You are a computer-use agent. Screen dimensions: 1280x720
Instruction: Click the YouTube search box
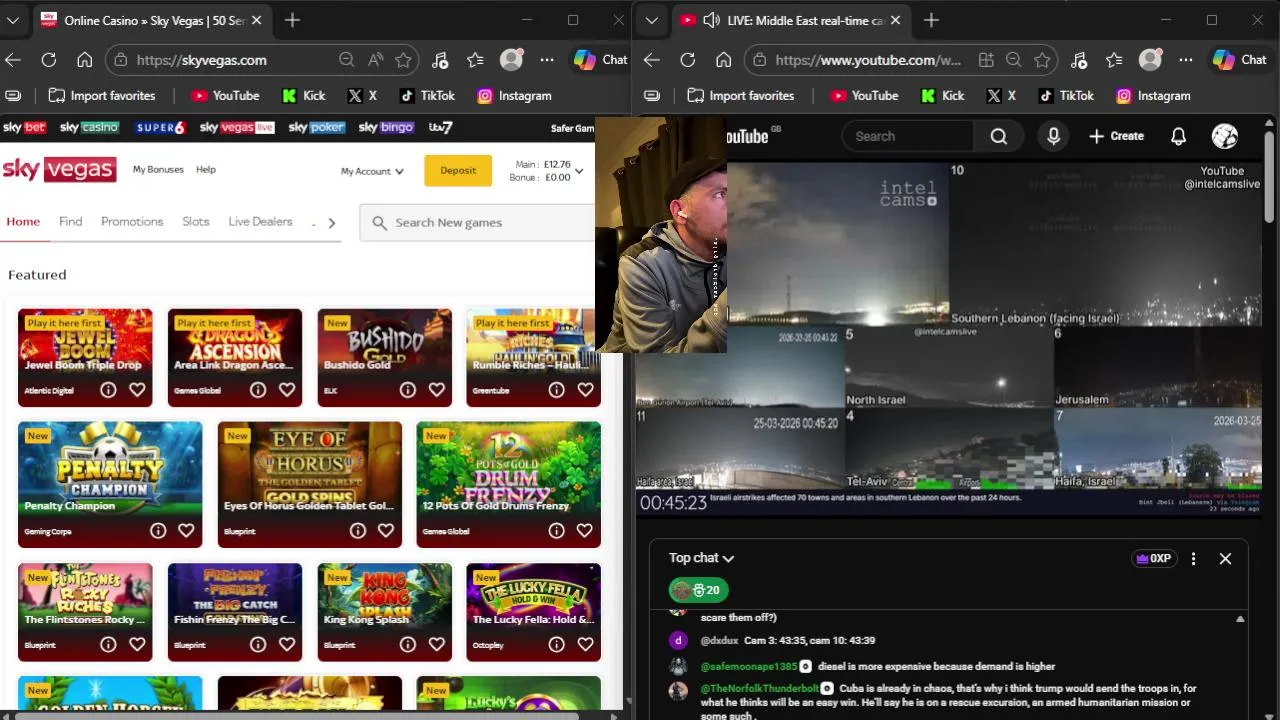click(x=908, y=136)
